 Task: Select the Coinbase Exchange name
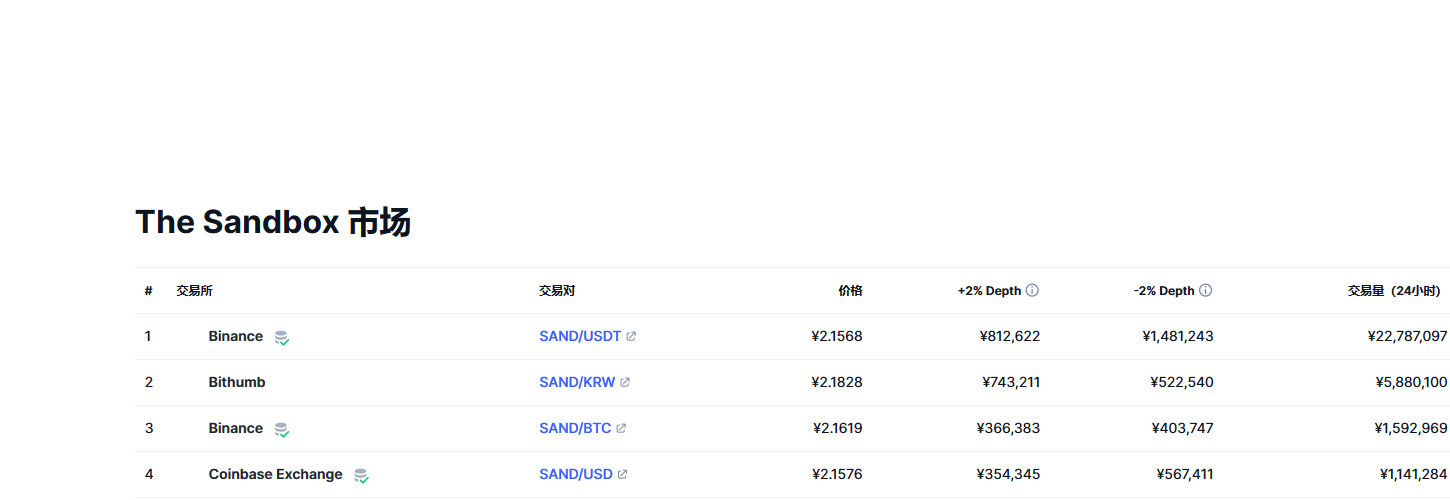point(275,475)
